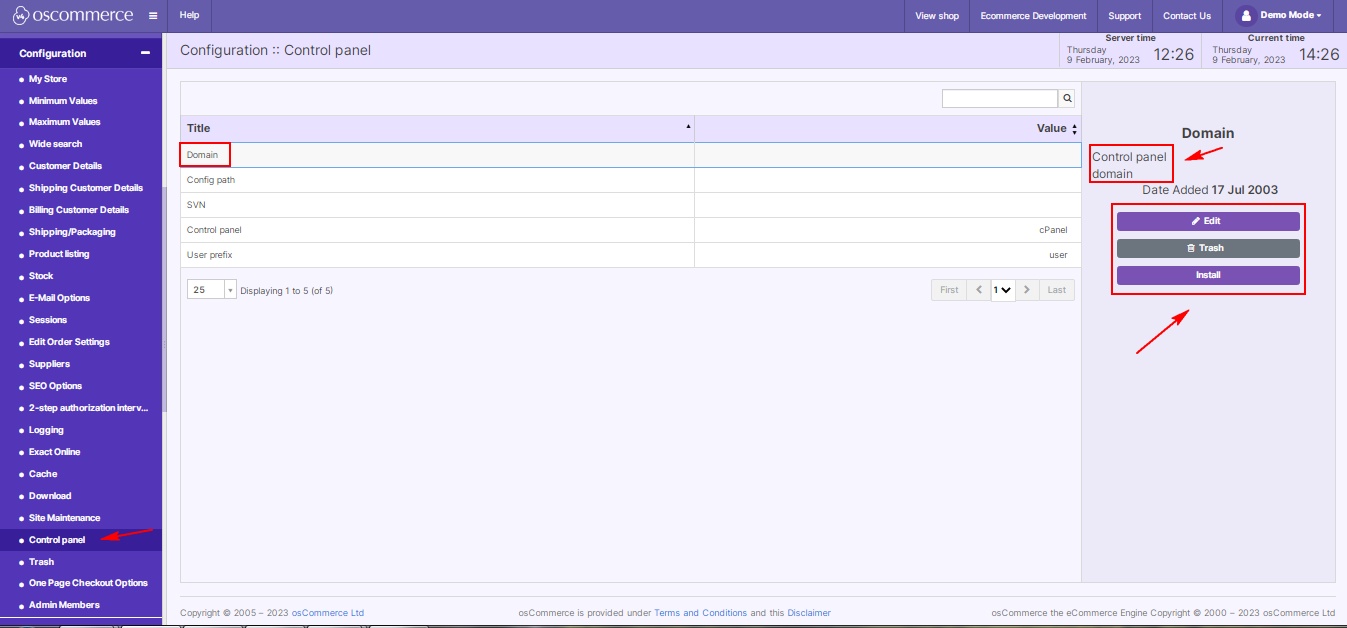Select the Config path table row
Image resolution: width=1347 pixels, height=628 pixels.
click(437, 180)
